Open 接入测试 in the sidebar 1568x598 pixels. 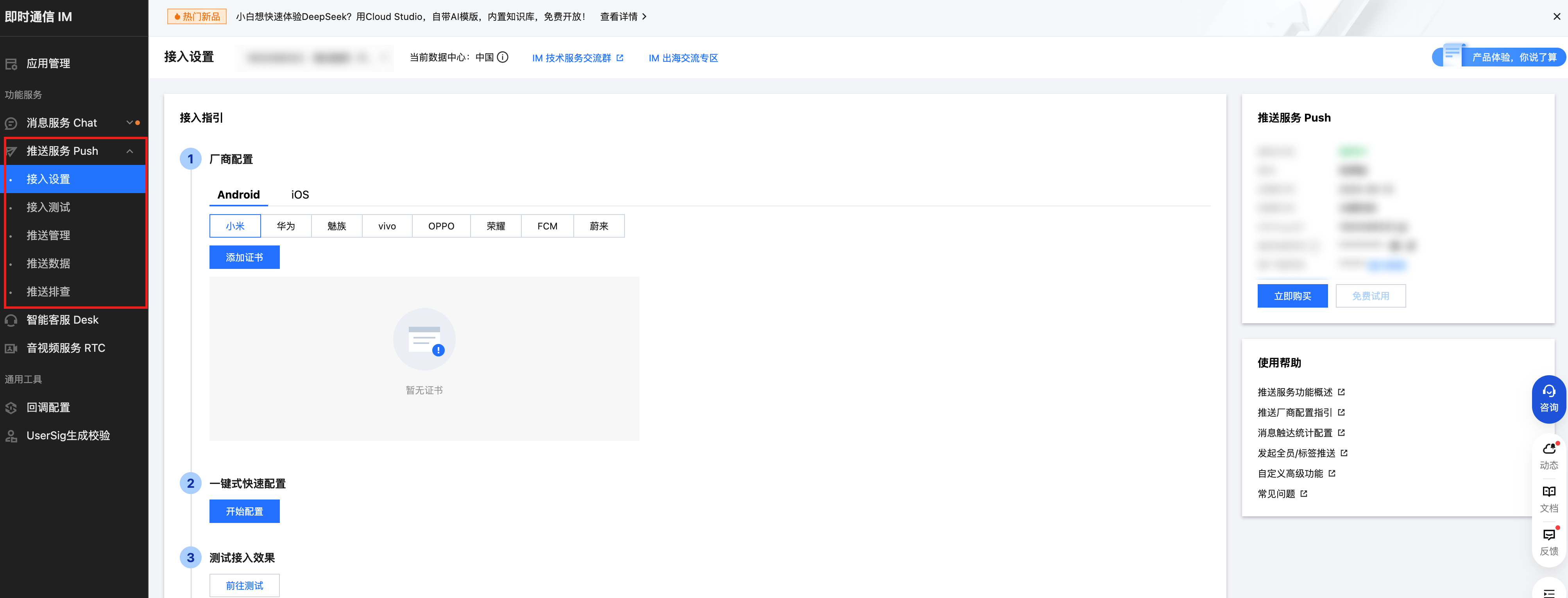point(49,207)
